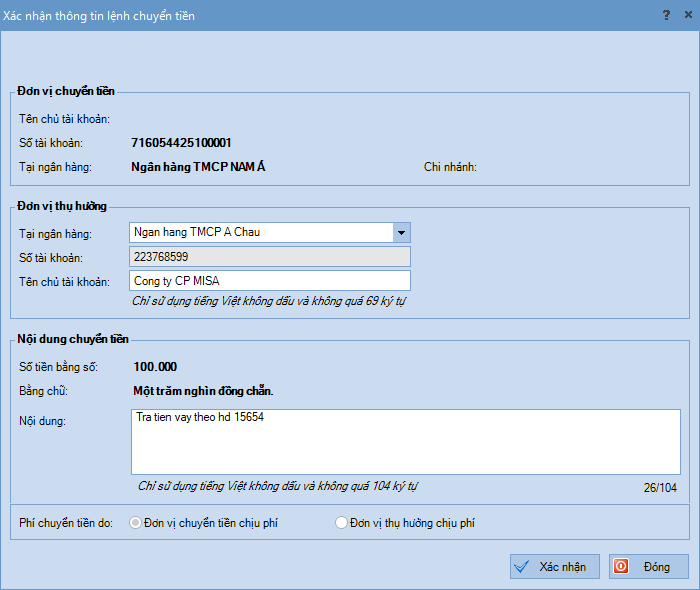700x590 pixels.
Task: Click the Ngan hang TMCP A Chau combo box
Action: click(270, 233)
